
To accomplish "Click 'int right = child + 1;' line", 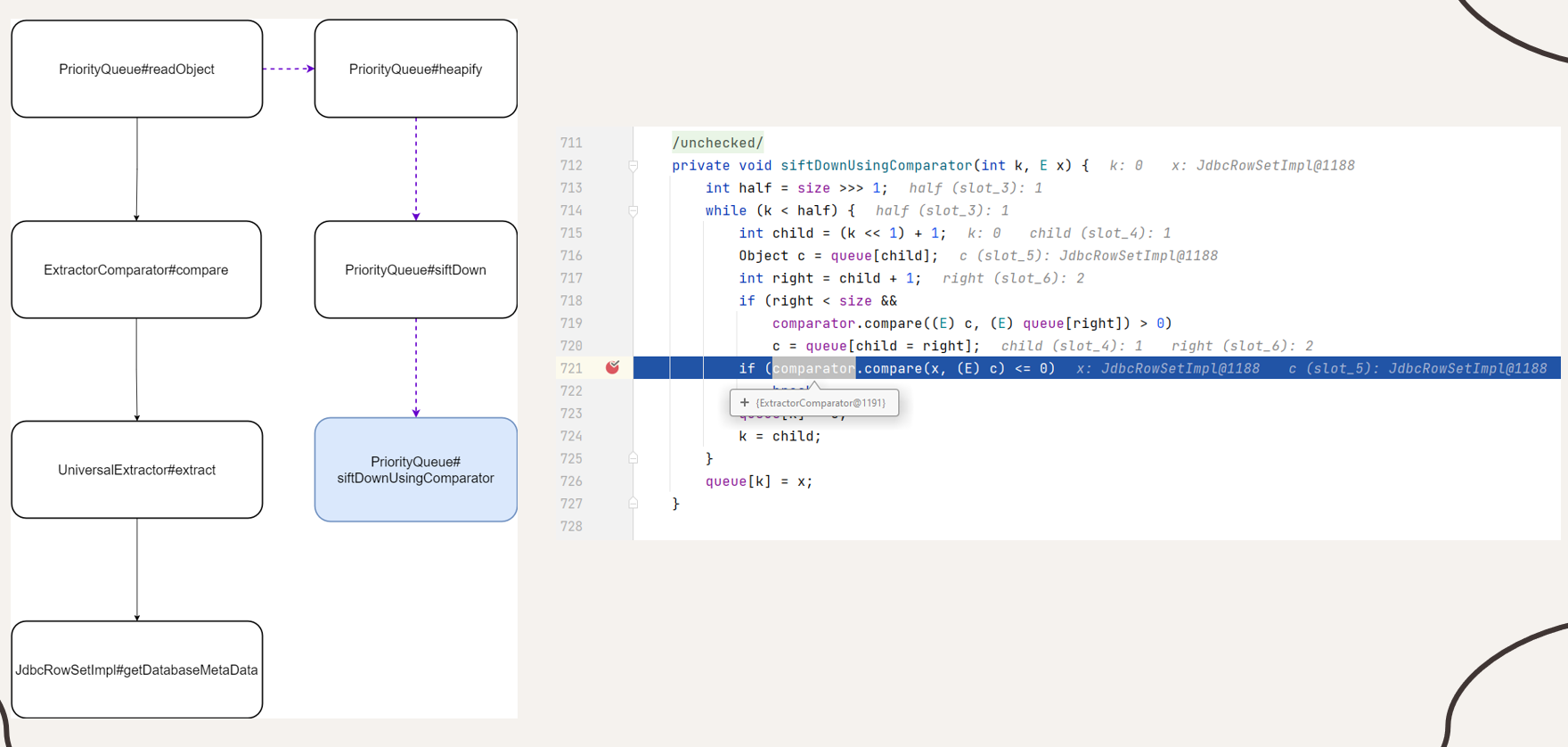I will pos(829,278).
